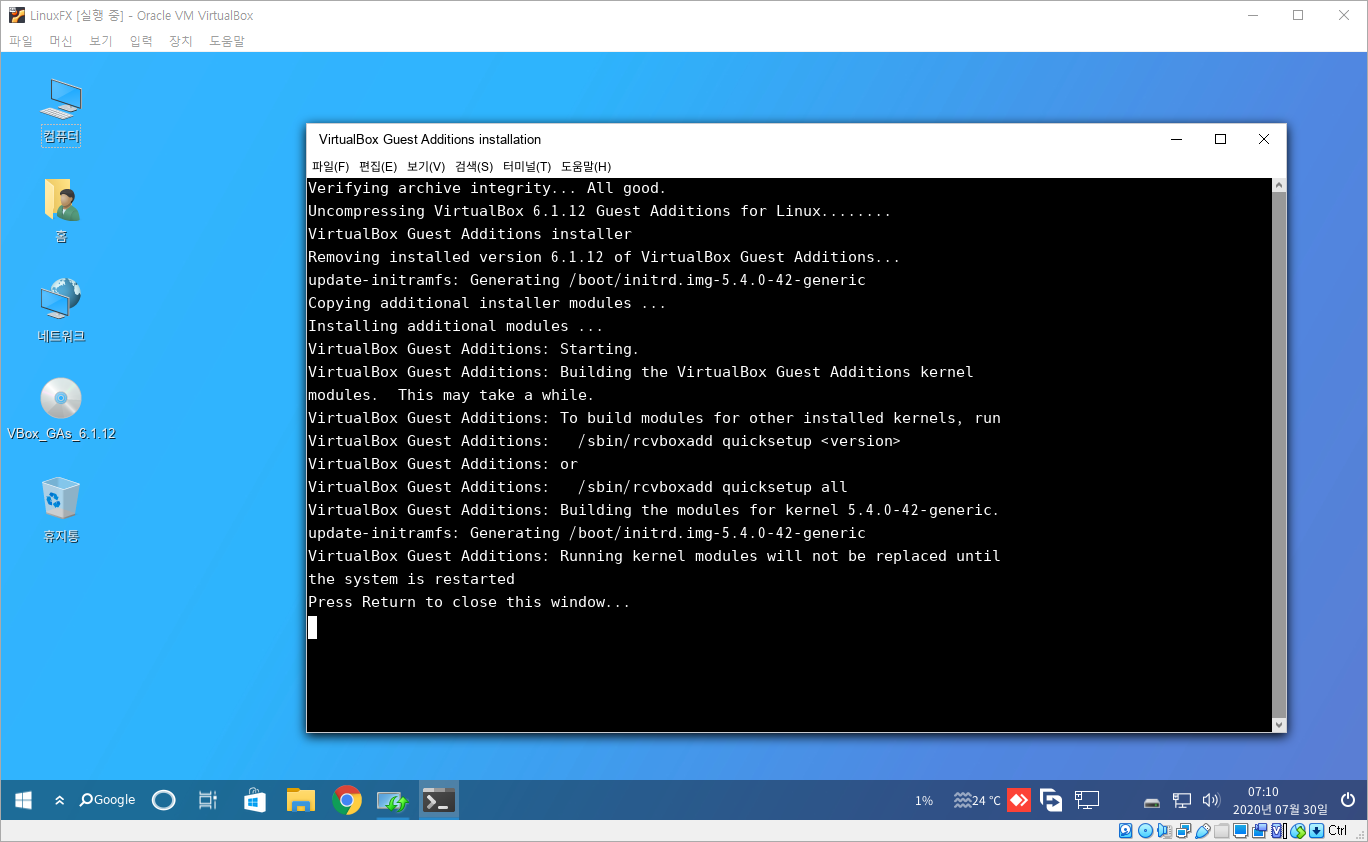Open the 휴지통 recycle bin icon
Image resolution: width=1368 pixels, height=842 pixels.
pos(61,509)
